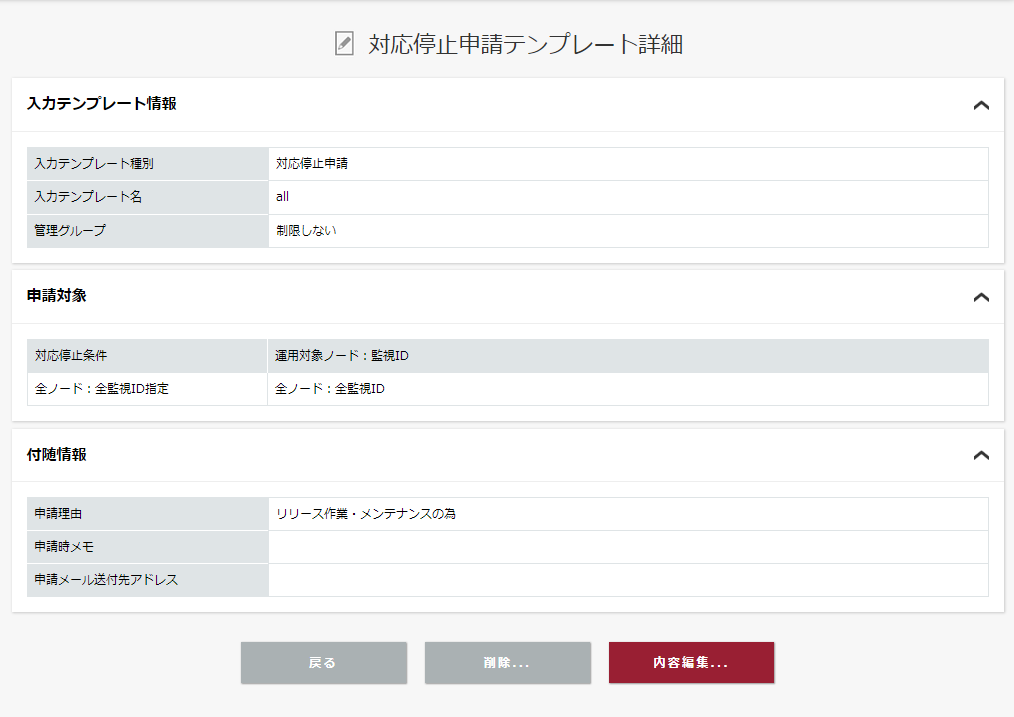The width and height of the screenshot is (1014, 717).
Task: Collapse the 入力テンプレート情報 section
Action: pos(981,105)
